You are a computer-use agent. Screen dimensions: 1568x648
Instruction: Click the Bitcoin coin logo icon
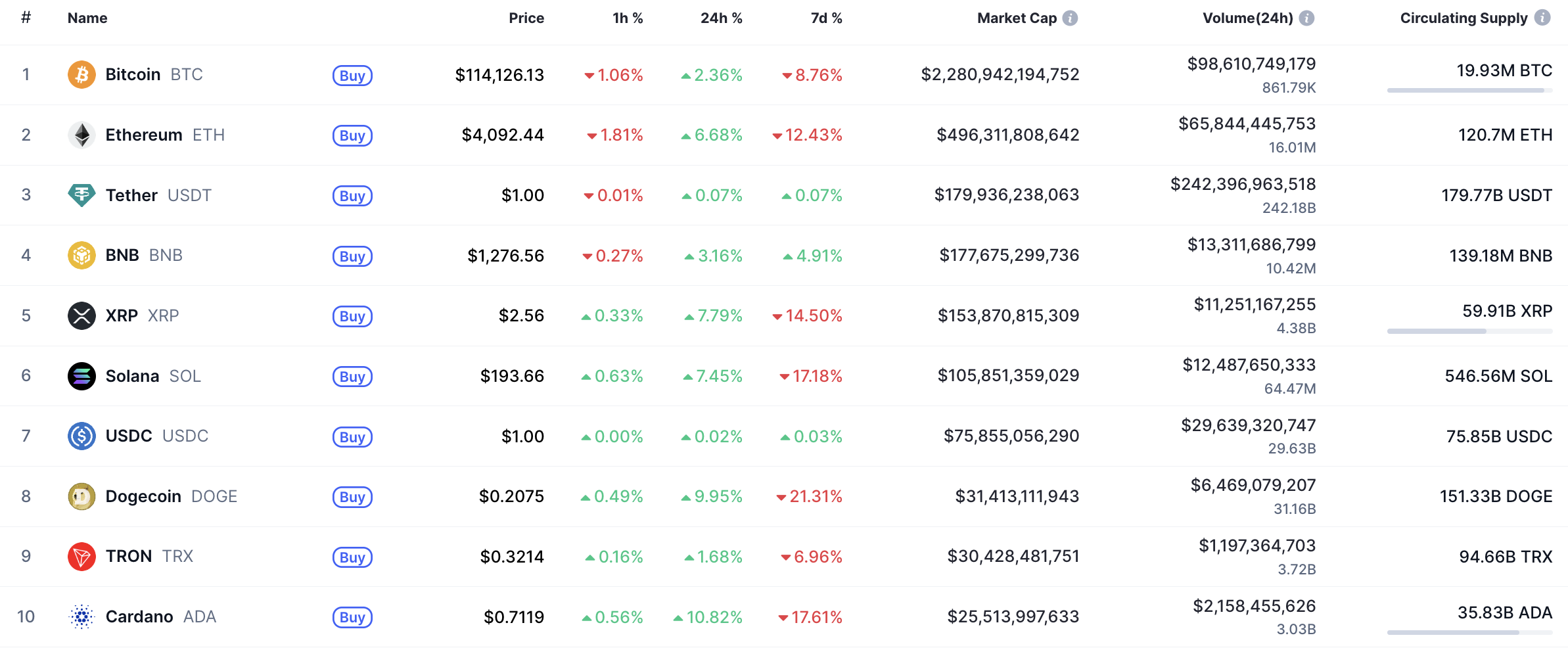tap(81, 75)
